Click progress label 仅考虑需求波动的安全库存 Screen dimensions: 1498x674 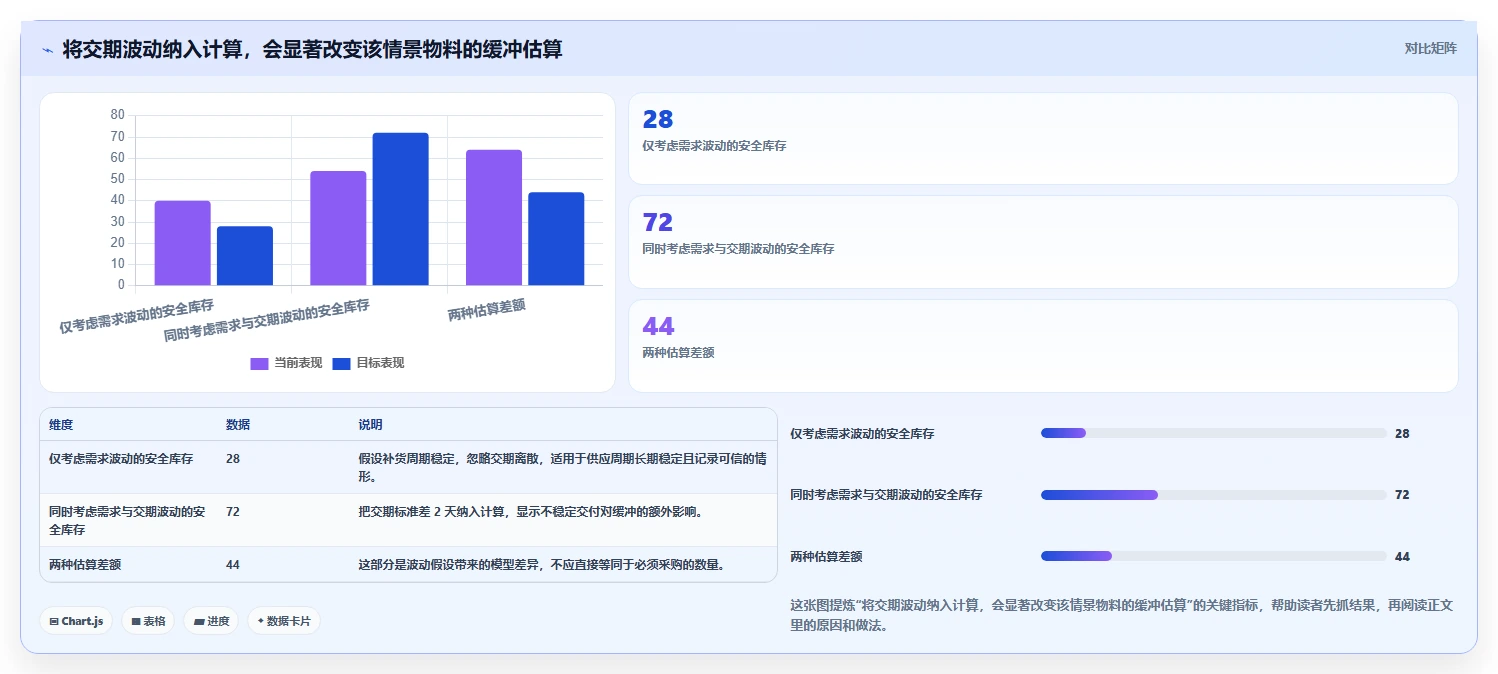pos(862,434)
